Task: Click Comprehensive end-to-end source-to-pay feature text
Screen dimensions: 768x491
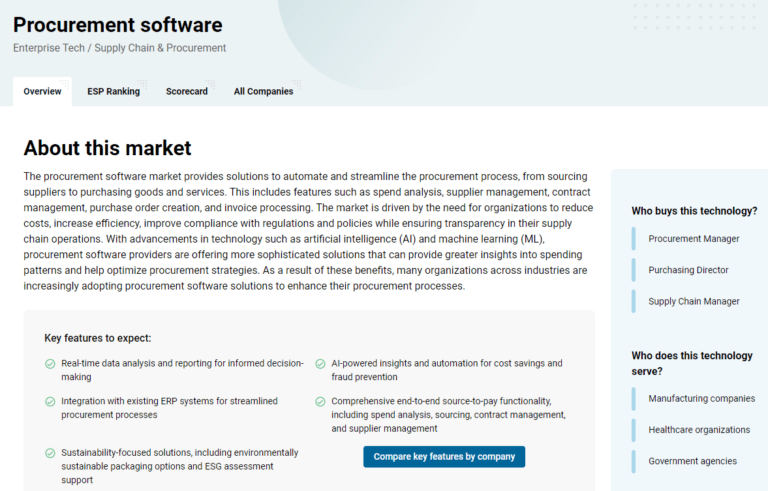Action: (x=448, y=415)
